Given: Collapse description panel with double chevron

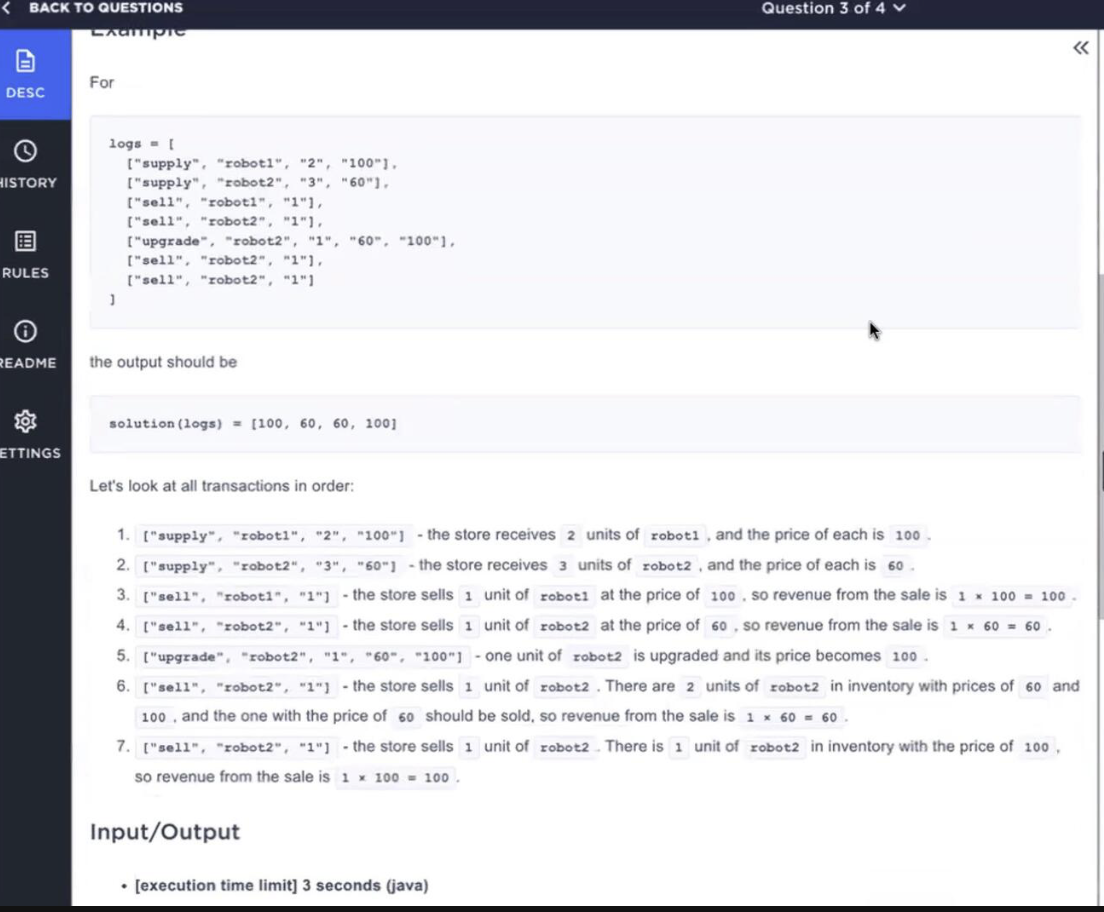Looking at the screenshot, I should (1081, 48).
